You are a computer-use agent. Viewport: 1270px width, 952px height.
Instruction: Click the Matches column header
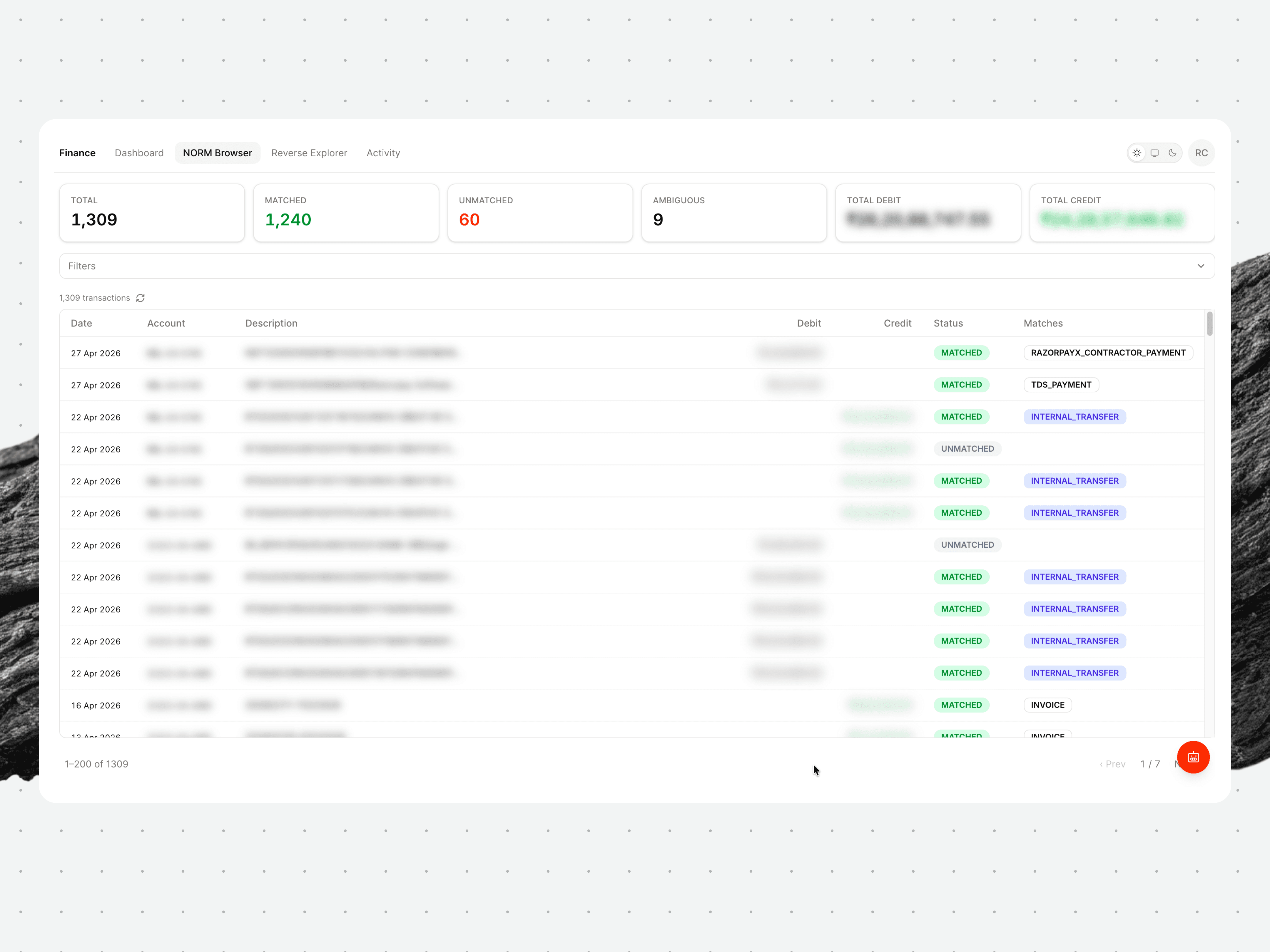pos(1043,324)
